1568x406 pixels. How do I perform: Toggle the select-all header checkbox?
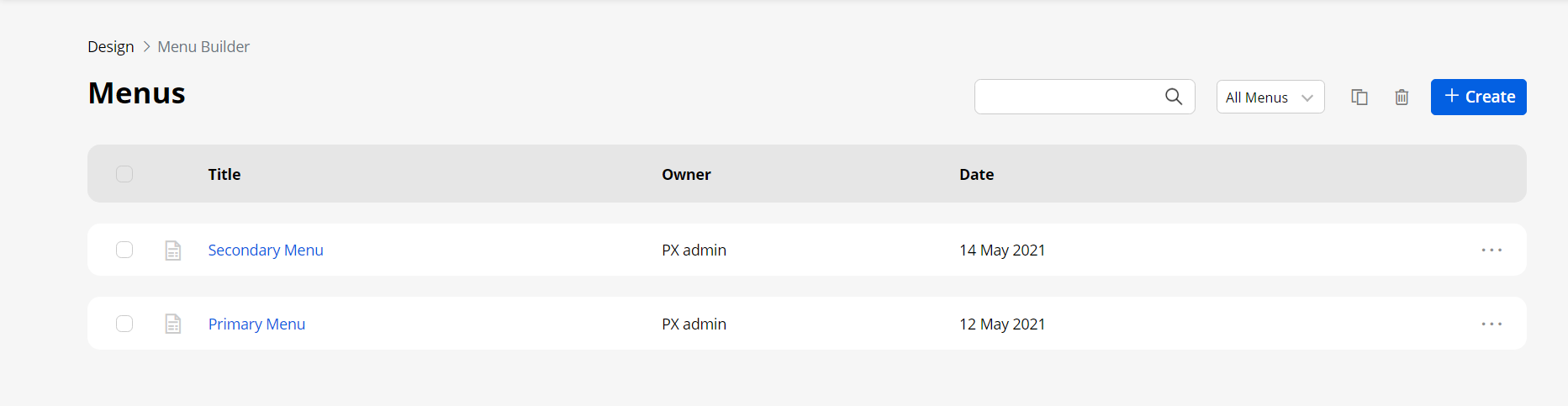[124, 174]
